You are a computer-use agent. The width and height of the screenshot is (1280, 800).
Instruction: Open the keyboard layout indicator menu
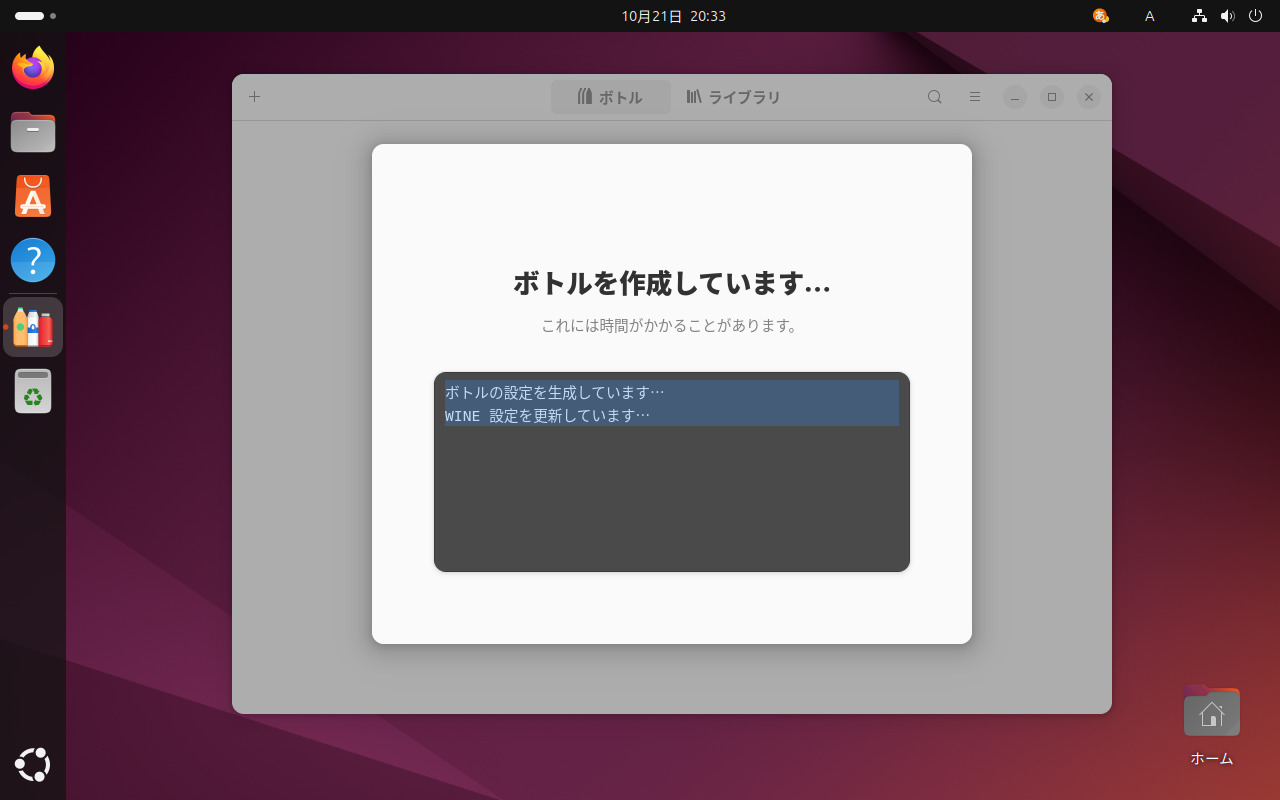(x=1149, y=16)
